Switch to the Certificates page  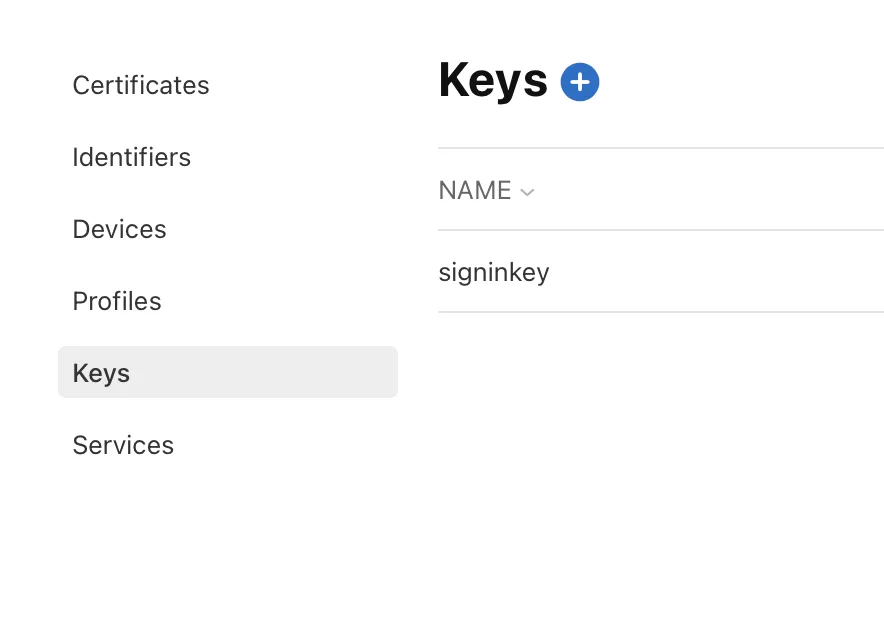(141, 86)
